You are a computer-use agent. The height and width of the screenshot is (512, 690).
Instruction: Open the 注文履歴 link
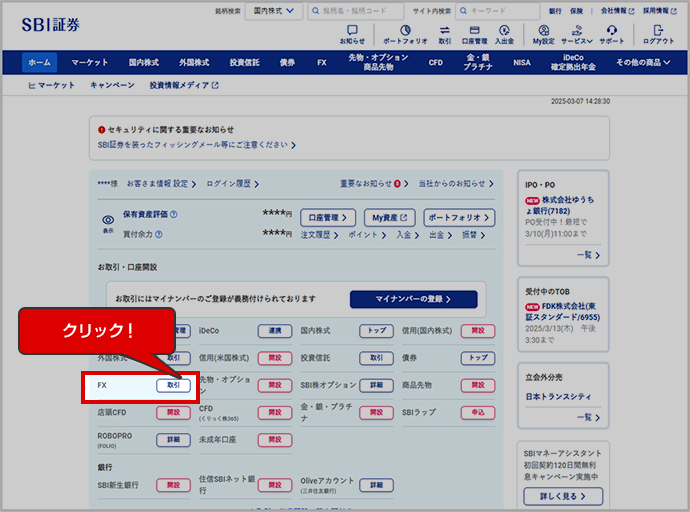point(319,235)
